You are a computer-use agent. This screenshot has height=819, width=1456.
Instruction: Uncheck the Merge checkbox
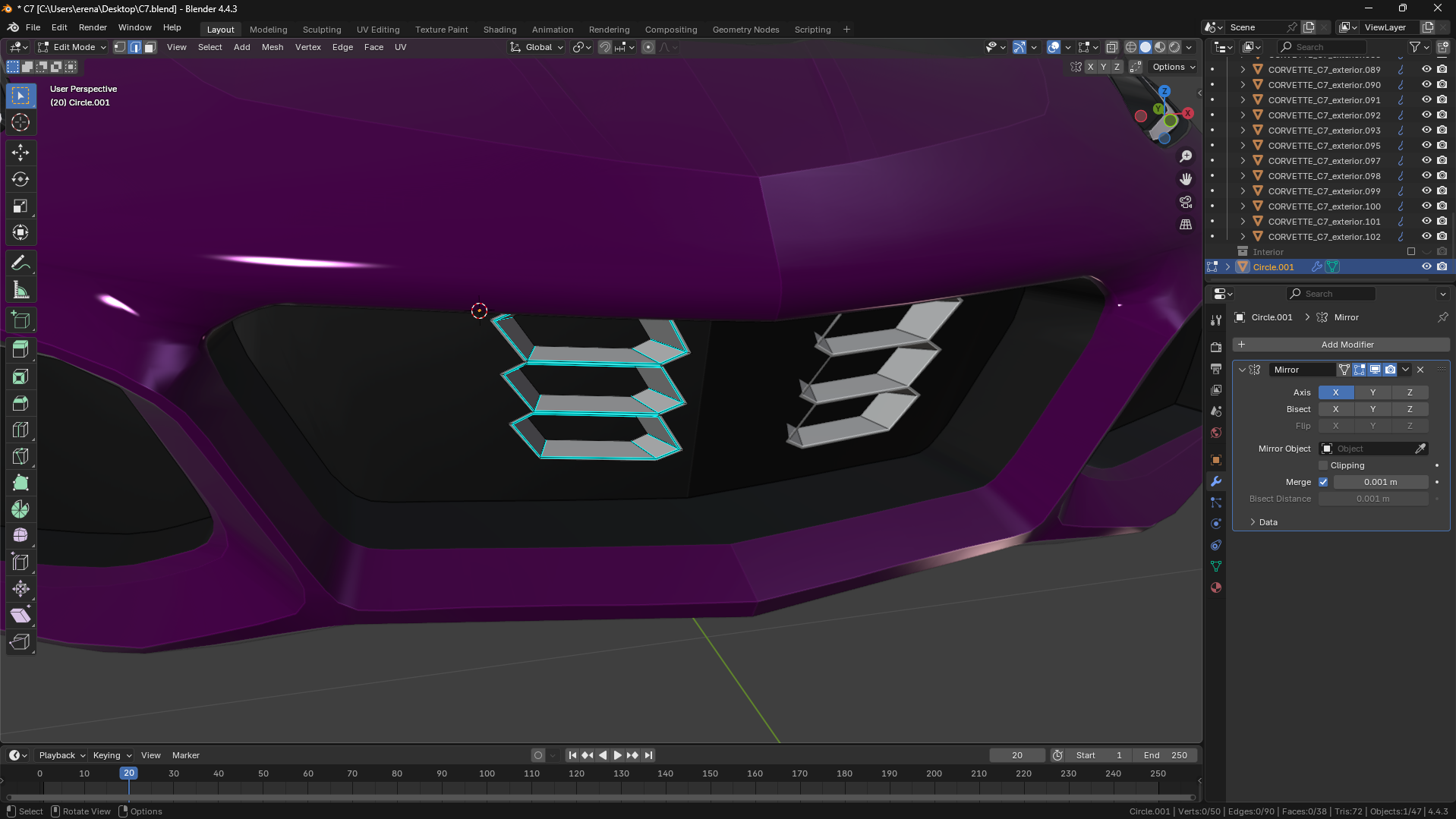pos(1323,482)
